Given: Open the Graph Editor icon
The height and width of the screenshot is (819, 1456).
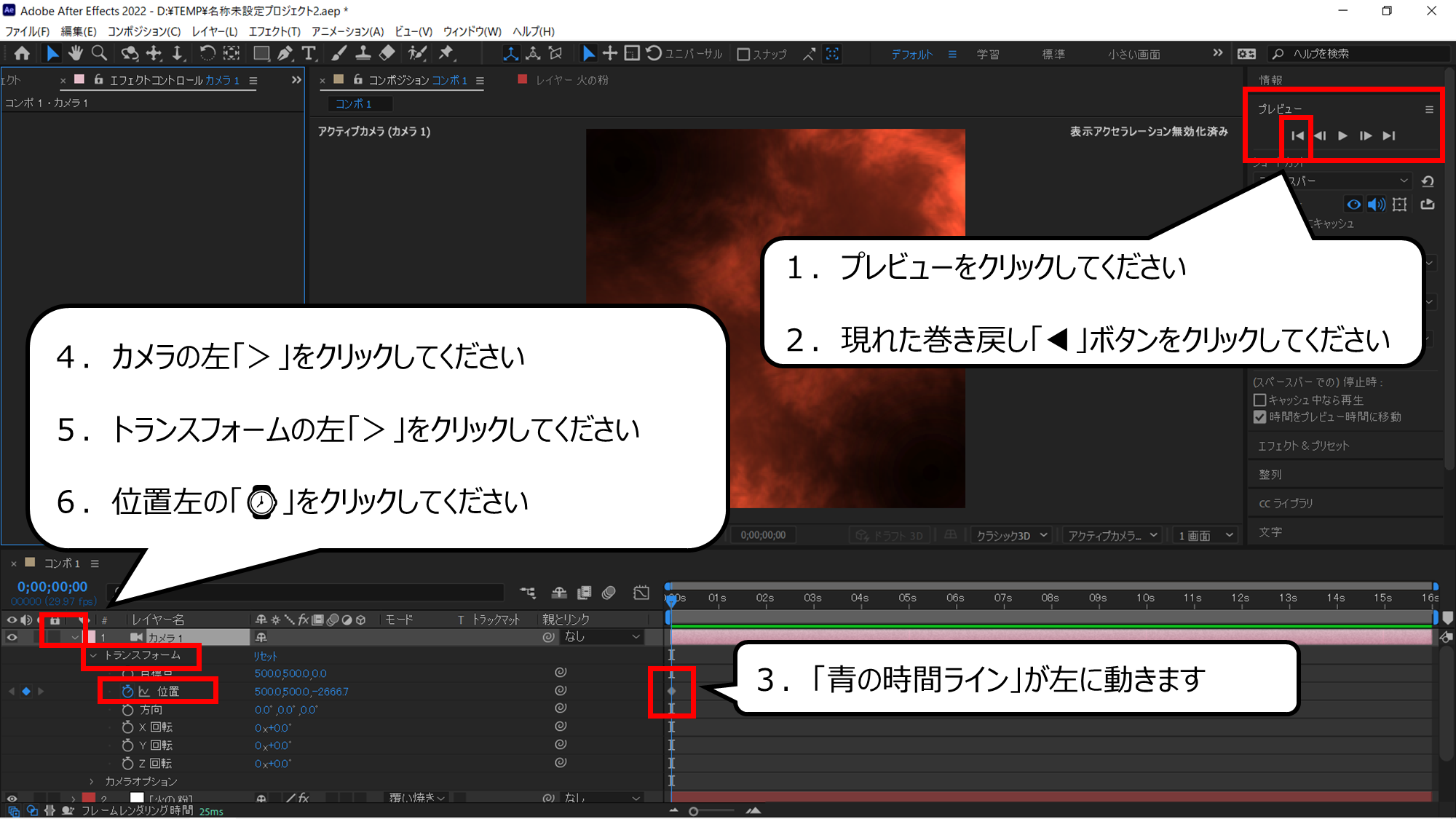Looking at the screenshot, I should click(x=641, y=593).
